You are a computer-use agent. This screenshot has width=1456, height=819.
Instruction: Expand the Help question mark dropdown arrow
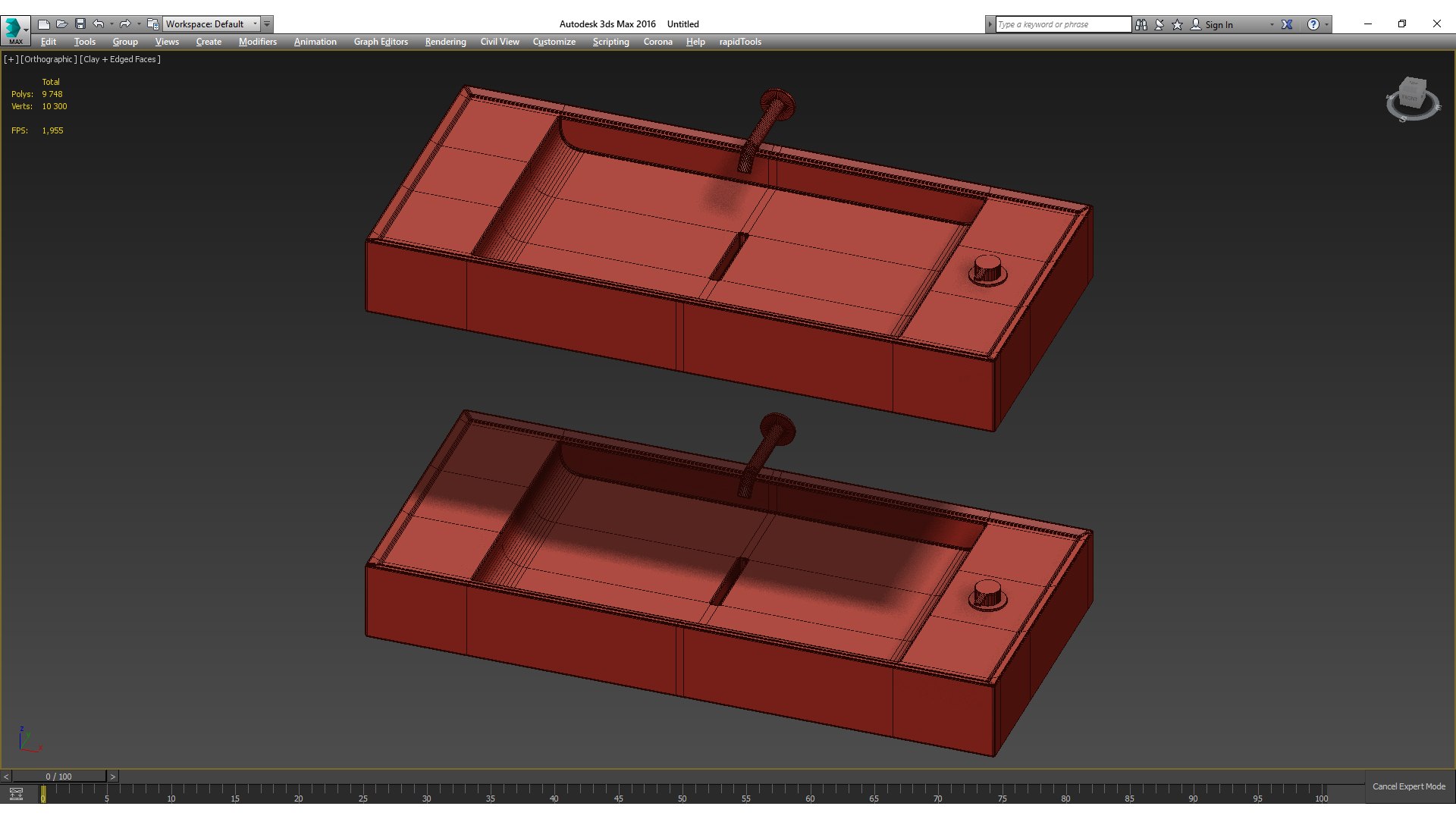(1326, 24)
